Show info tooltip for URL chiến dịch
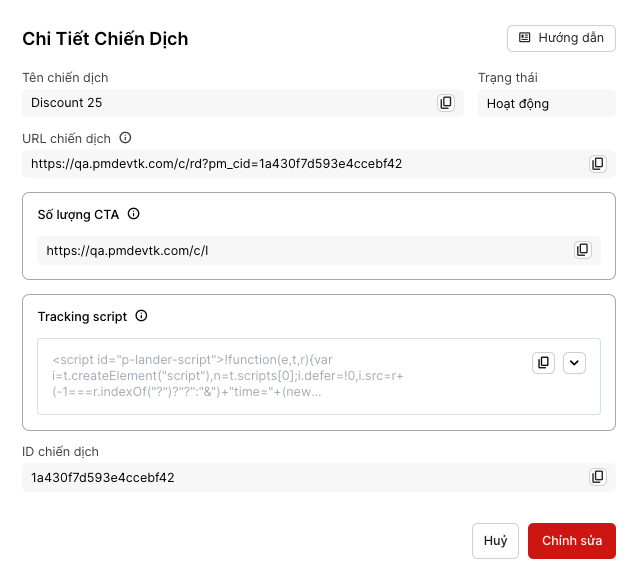The width and height of the screenshot is (638, 581). pyautogui.click(x=125, y=138)
